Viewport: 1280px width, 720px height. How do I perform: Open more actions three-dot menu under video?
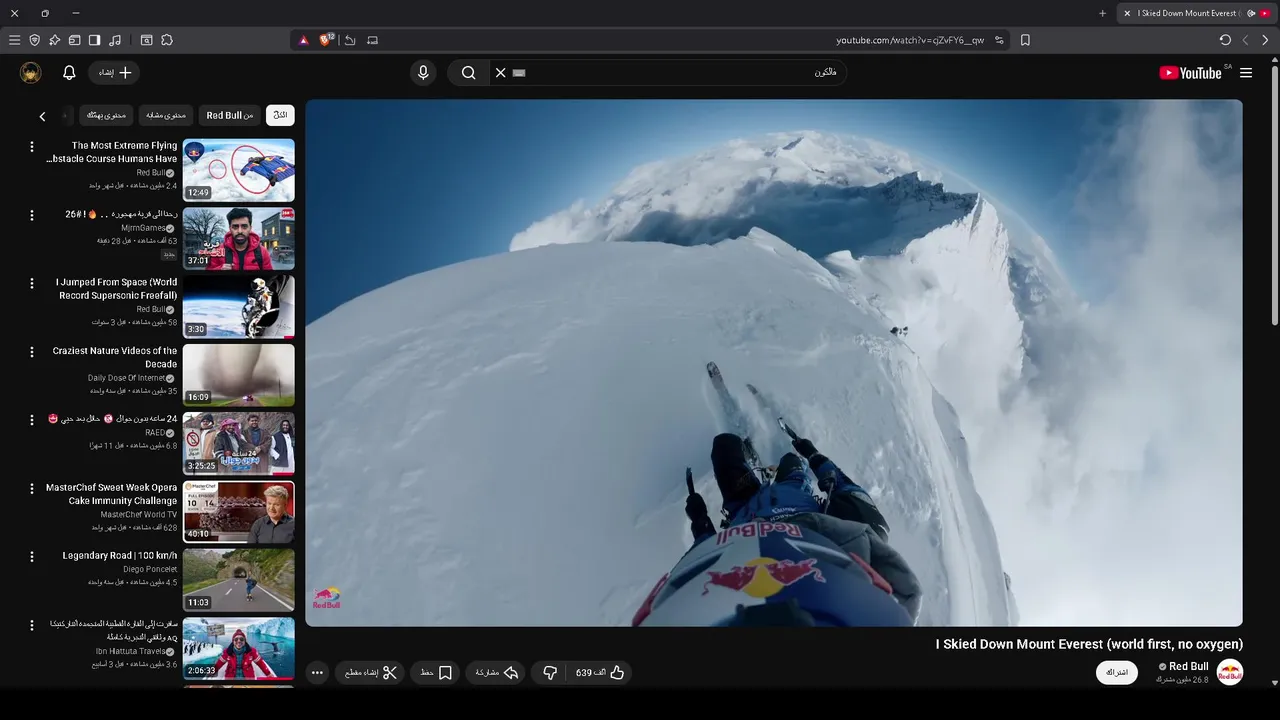coord(317,673)
